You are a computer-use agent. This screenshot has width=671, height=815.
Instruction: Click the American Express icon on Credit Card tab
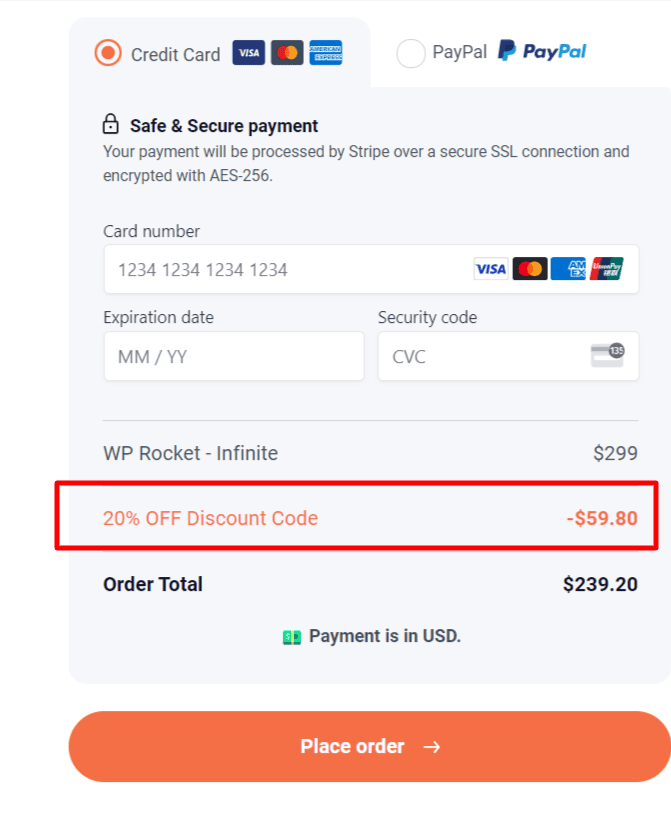click(x=326, y=52)
